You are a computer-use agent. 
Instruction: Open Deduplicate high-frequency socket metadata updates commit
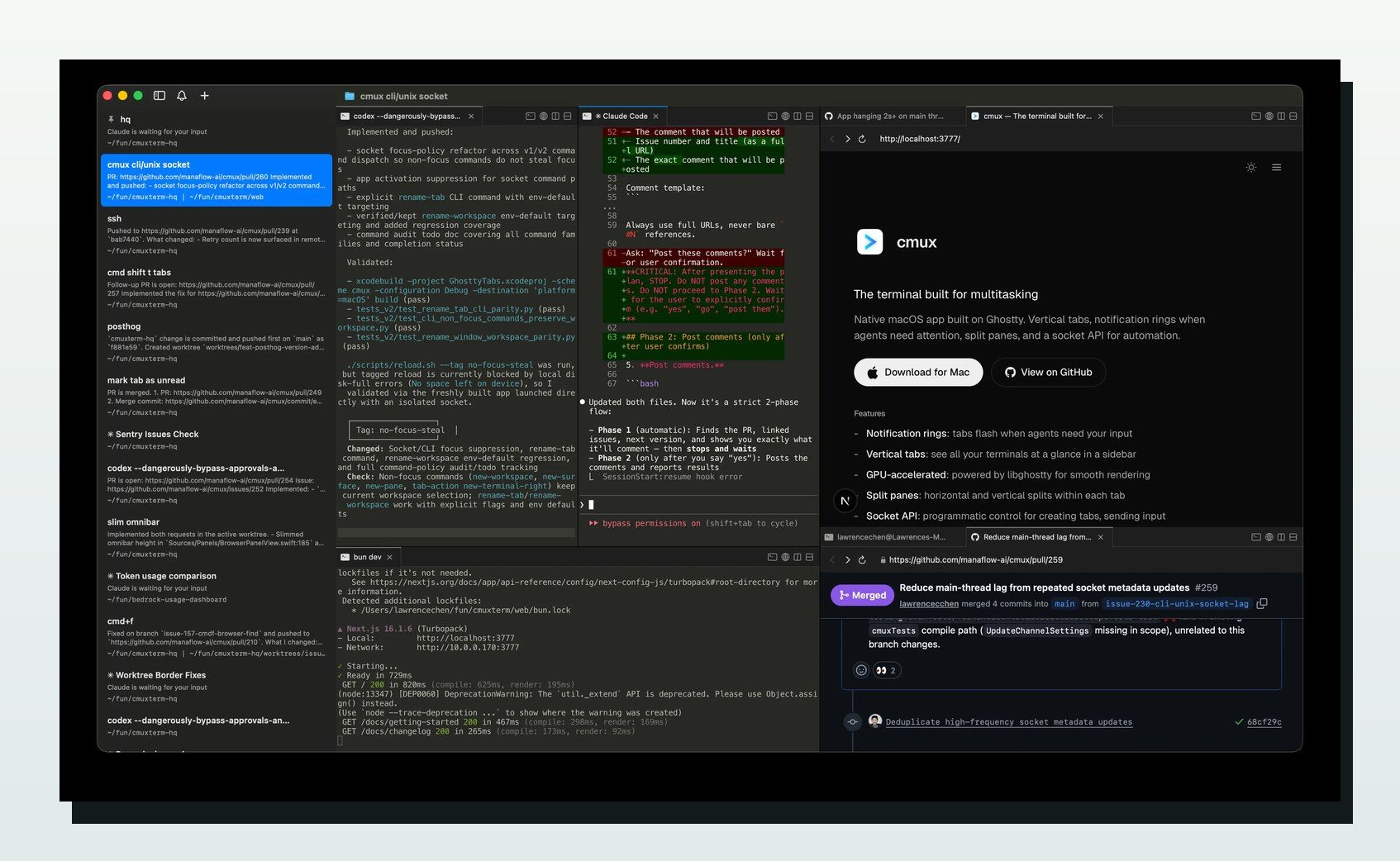(x=1009, y=722)
